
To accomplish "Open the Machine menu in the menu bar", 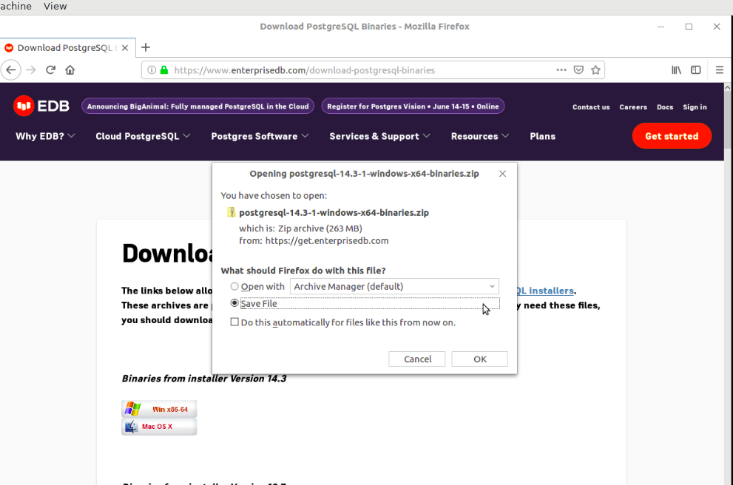I will (x=16, y=7).
